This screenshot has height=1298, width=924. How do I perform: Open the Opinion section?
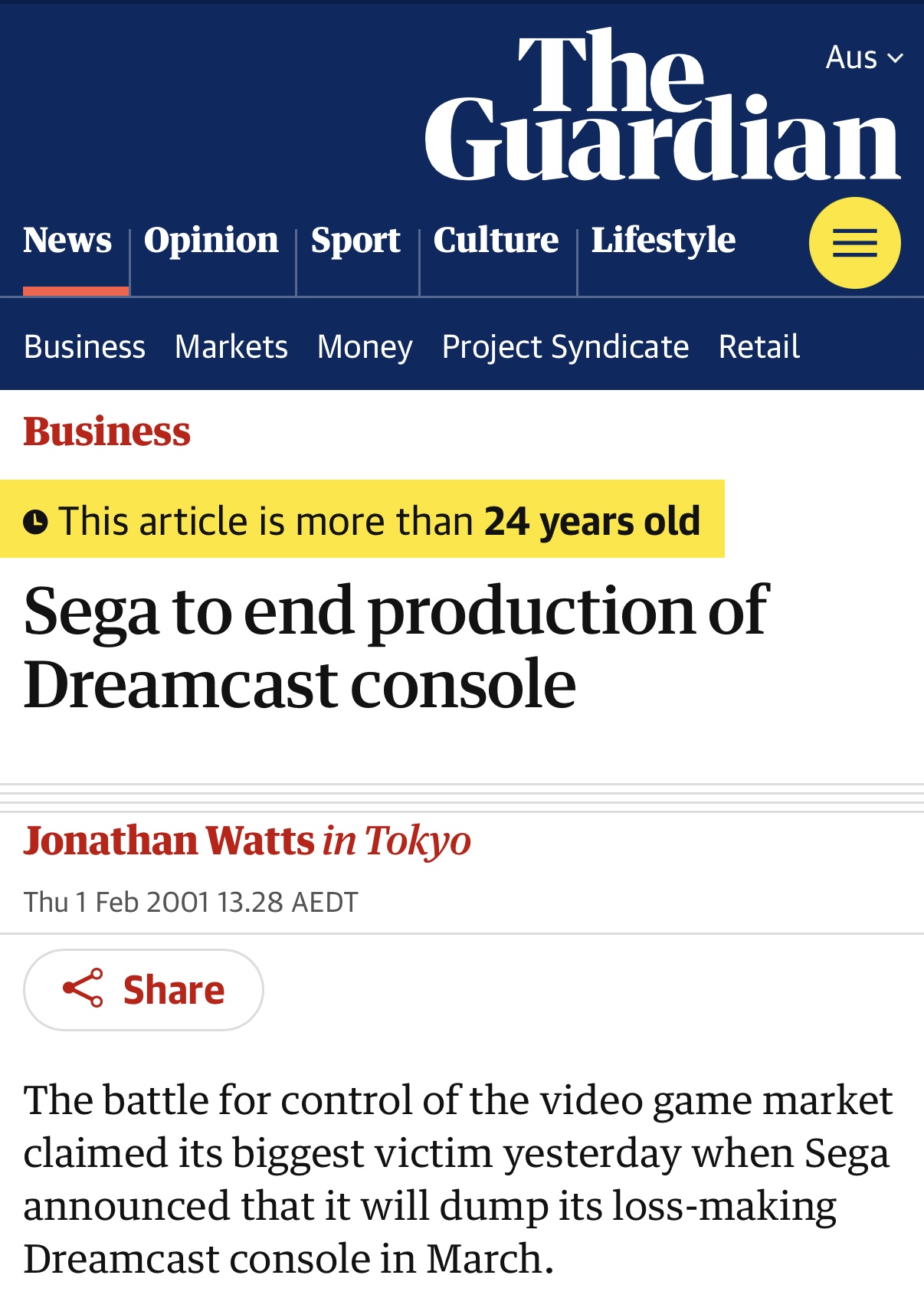211,240
